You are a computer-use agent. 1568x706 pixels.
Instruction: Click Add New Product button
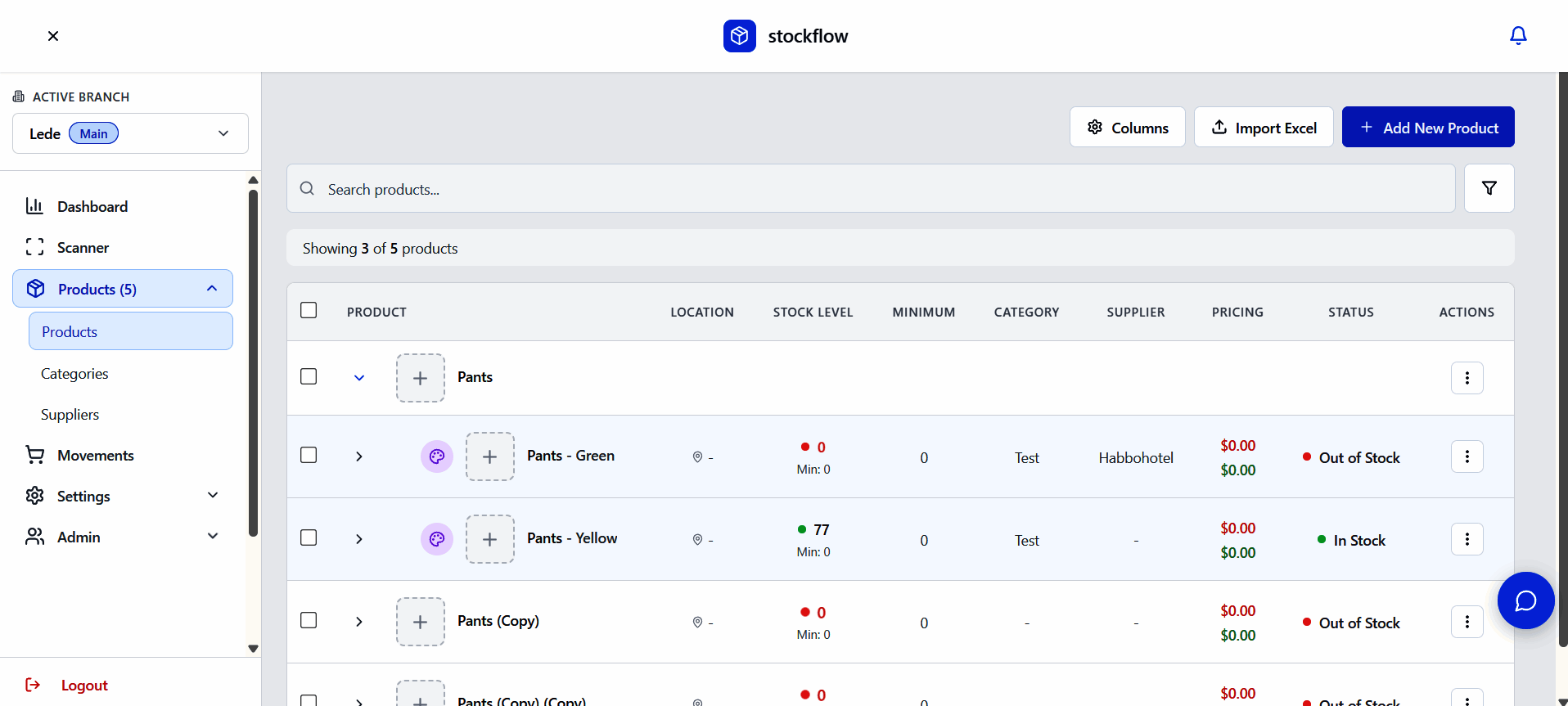1428,127
